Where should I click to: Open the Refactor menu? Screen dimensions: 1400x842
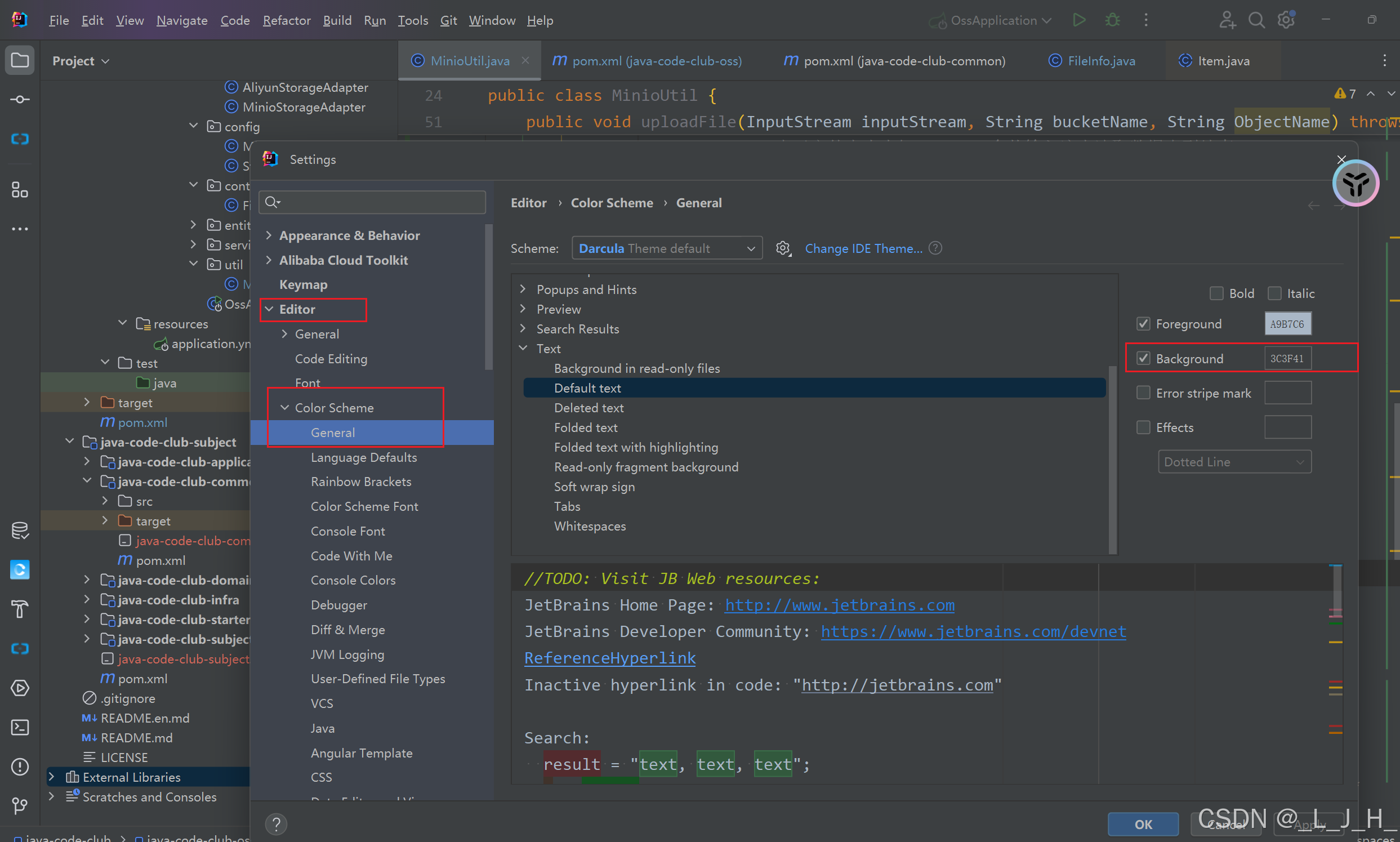coord(287,20)
